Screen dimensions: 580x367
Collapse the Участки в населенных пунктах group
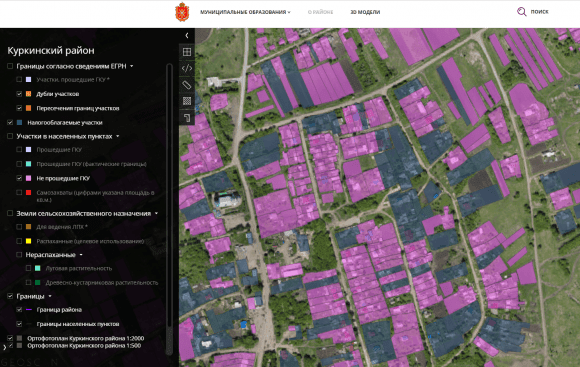coord(118,137)
